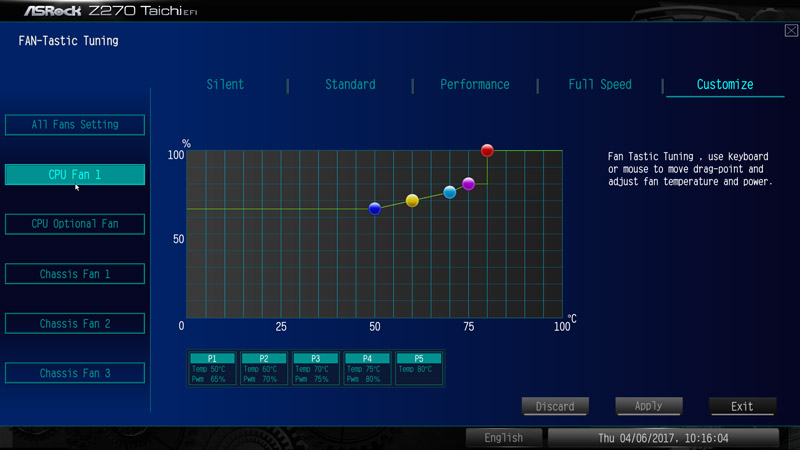Close the FAN-Tastic Tuning window
Viewport: 800px width, 450px height.
coord(791,31)
